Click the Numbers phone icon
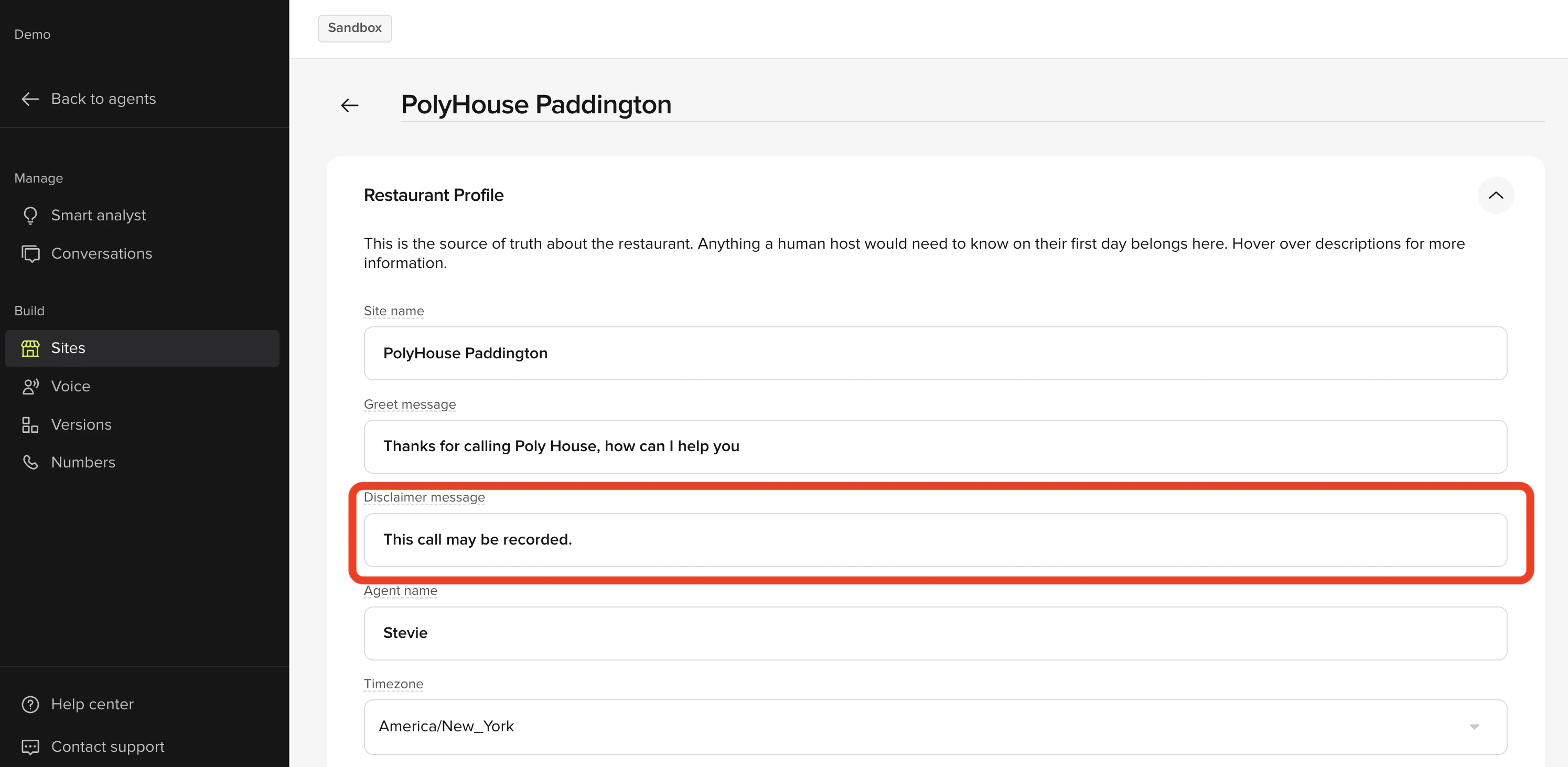The width and height of the screenshot is (1568, 767). coord(30,463)
